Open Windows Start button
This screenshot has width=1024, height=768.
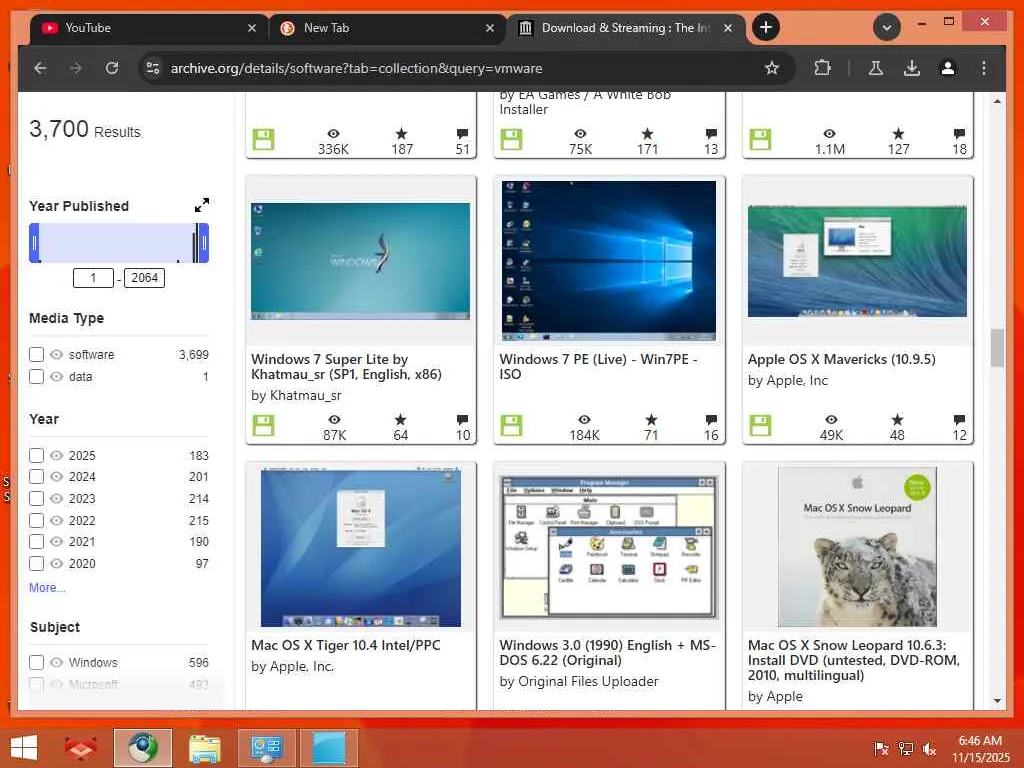[24, 748]
